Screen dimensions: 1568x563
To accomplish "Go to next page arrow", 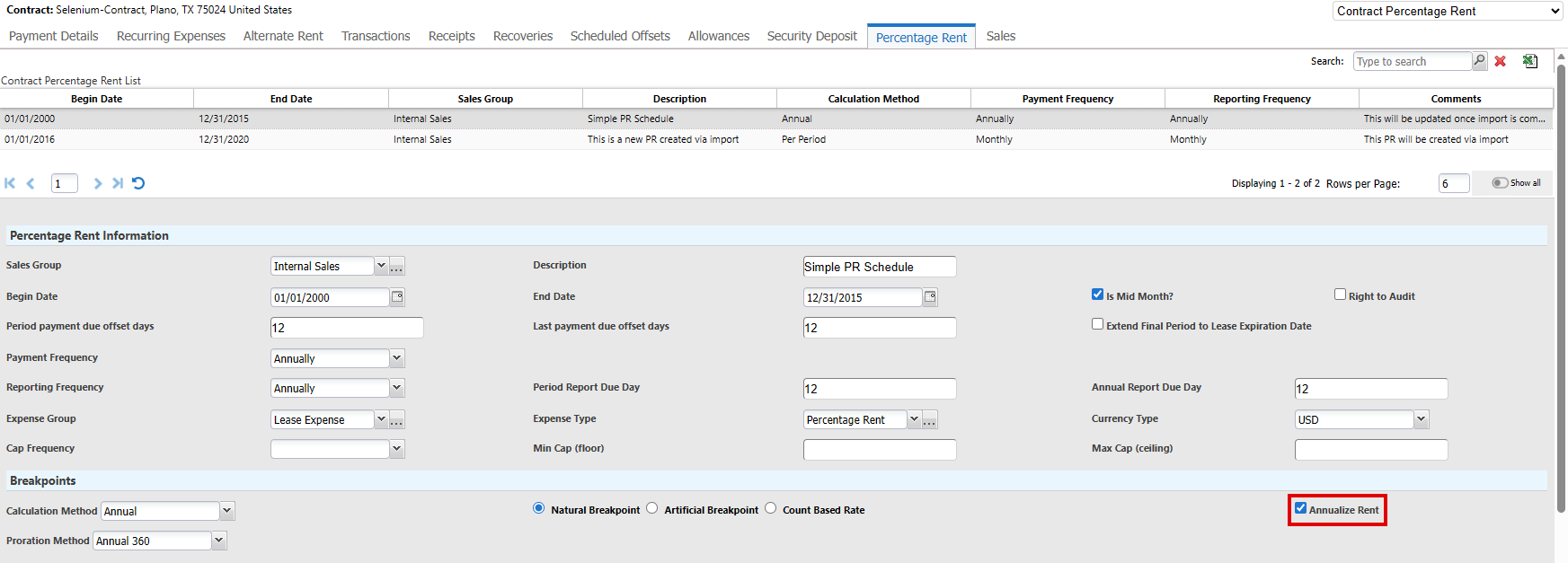I will [x=98, y=183].
